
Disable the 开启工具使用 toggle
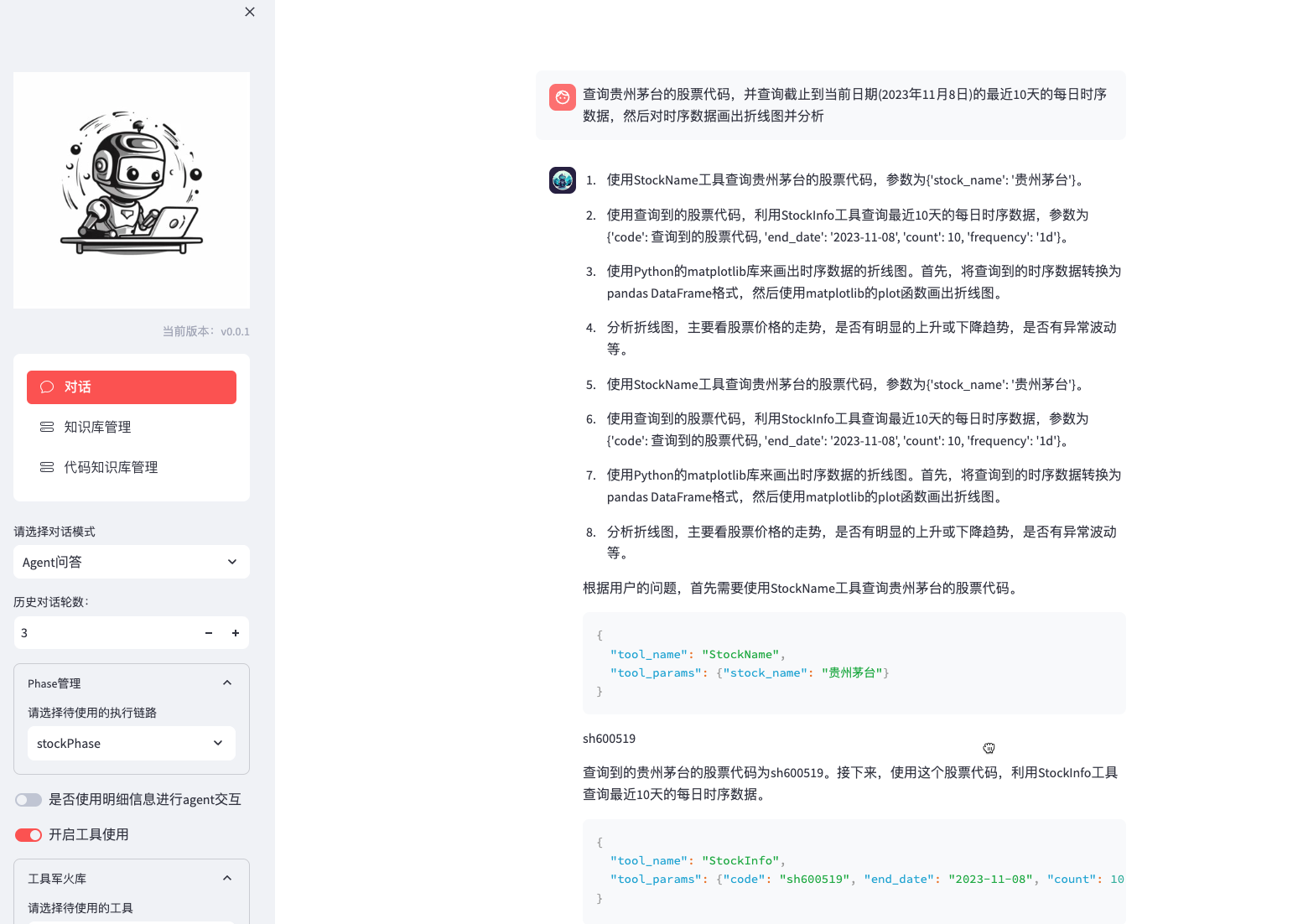tap(28, 834)
